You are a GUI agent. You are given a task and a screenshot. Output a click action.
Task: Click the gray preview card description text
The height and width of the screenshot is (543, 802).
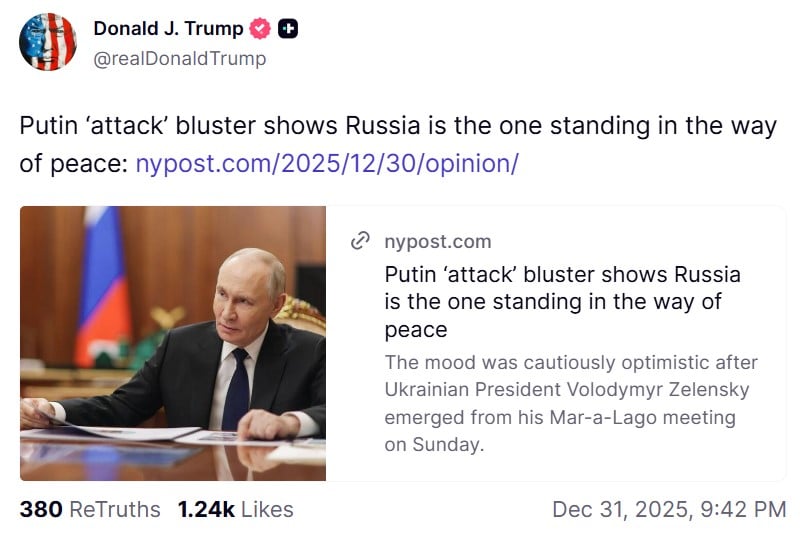(570, 403)
